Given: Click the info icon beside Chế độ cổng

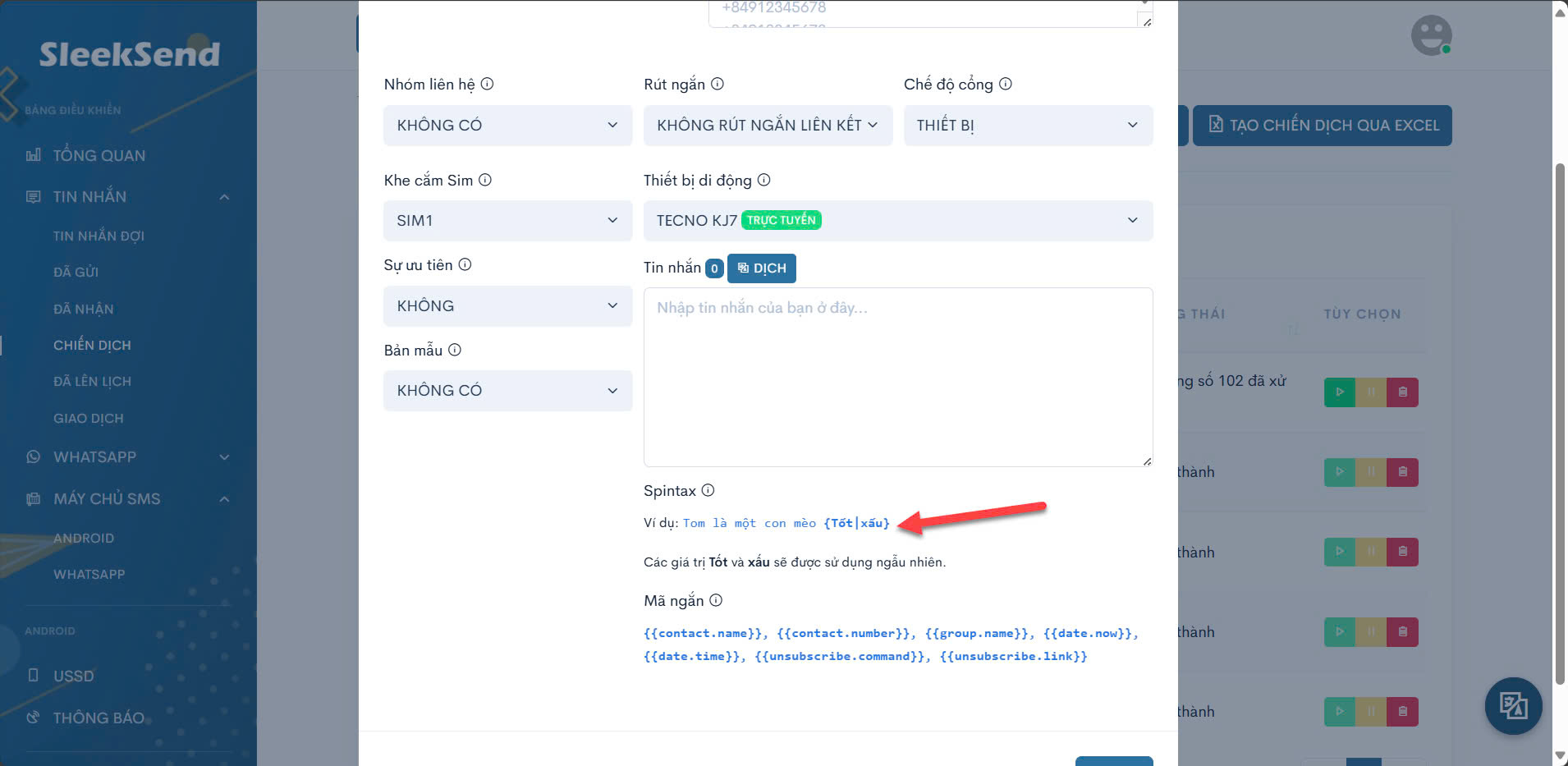Looking at the screenshot, I should point(1005,84).
